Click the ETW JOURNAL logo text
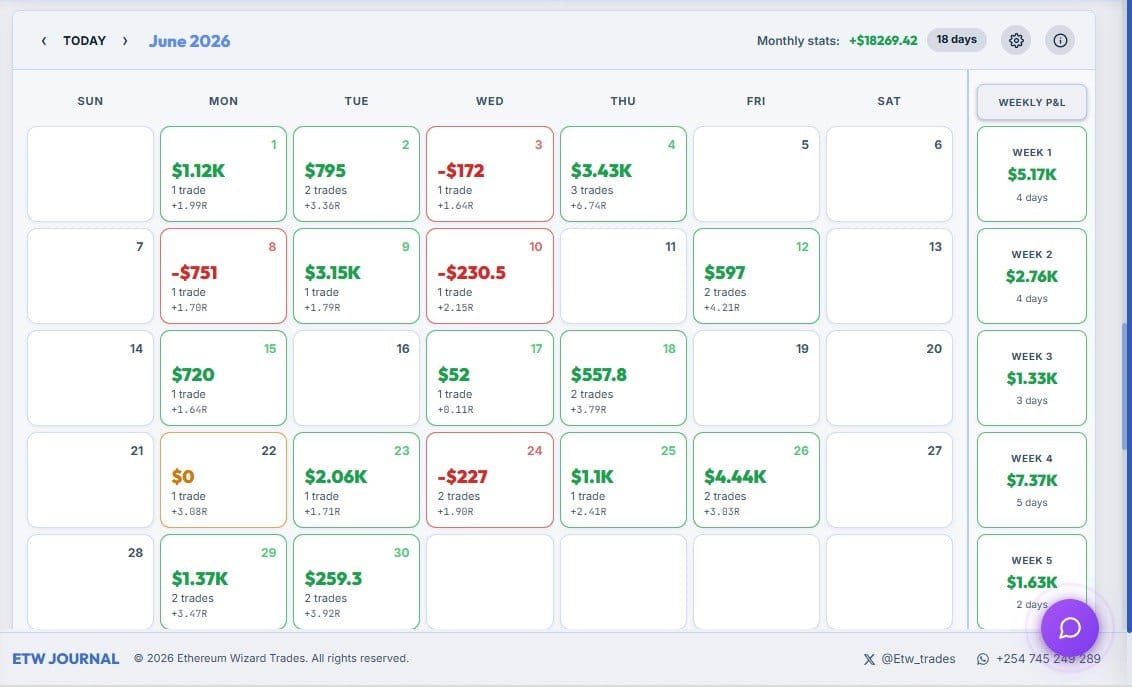This screenshot has width=1132, height=687. point(66,659)
